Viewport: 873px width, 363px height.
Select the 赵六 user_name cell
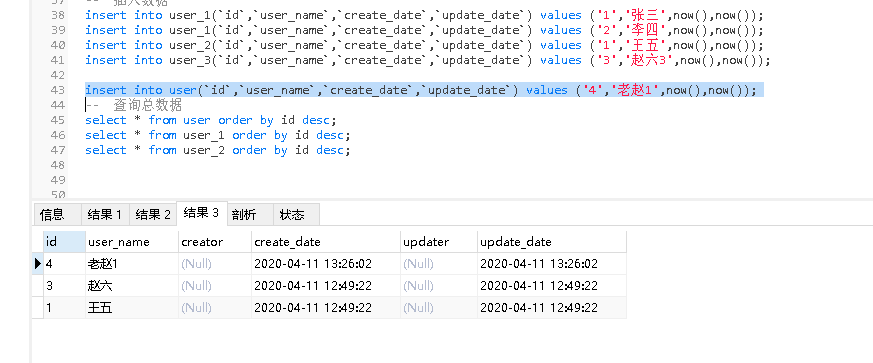pyautogui.click(x=132, y=286)
